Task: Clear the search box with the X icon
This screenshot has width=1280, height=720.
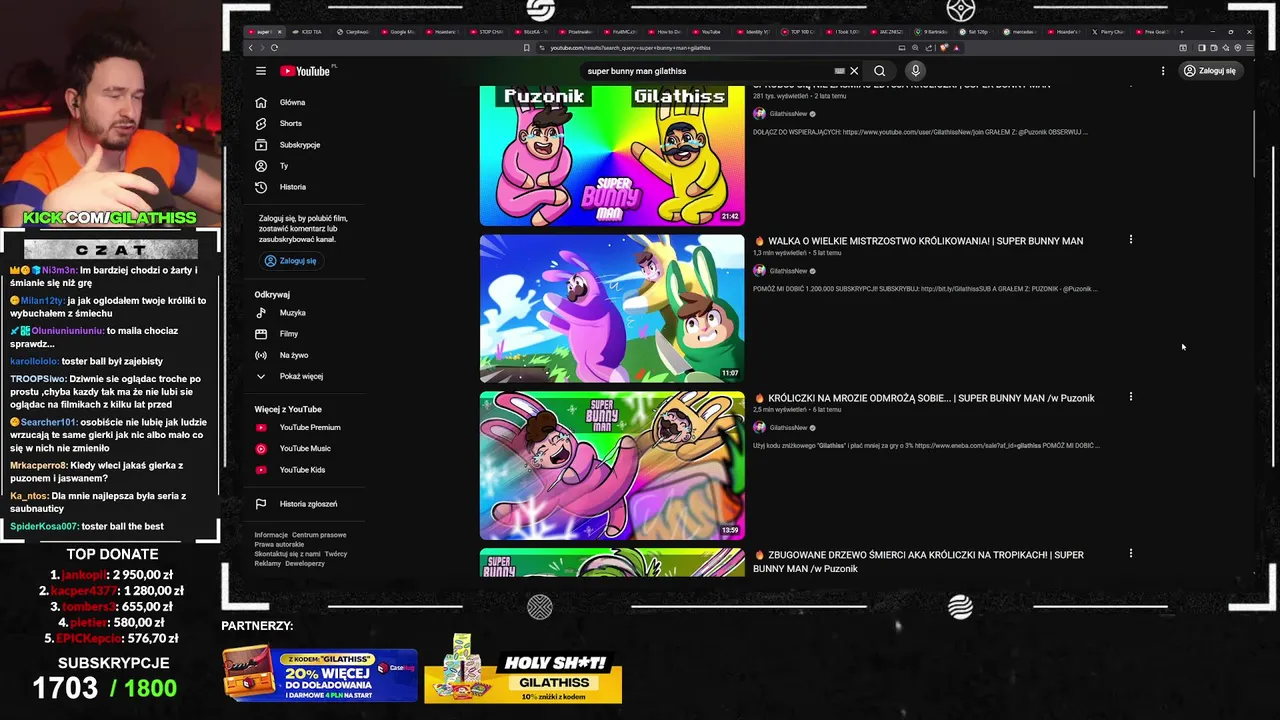Action: click(x=854, y=71)
